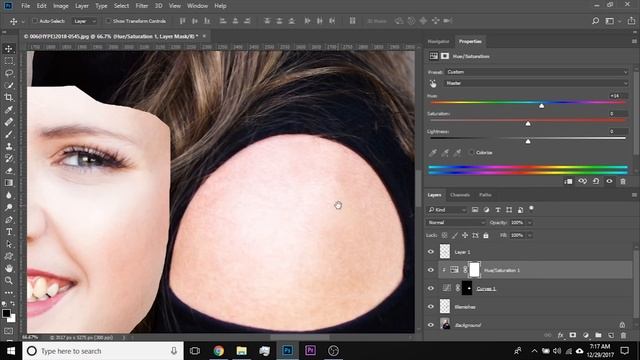Switch to the Navigator tab
Screen dimensions: 640x360
(438, 42)
